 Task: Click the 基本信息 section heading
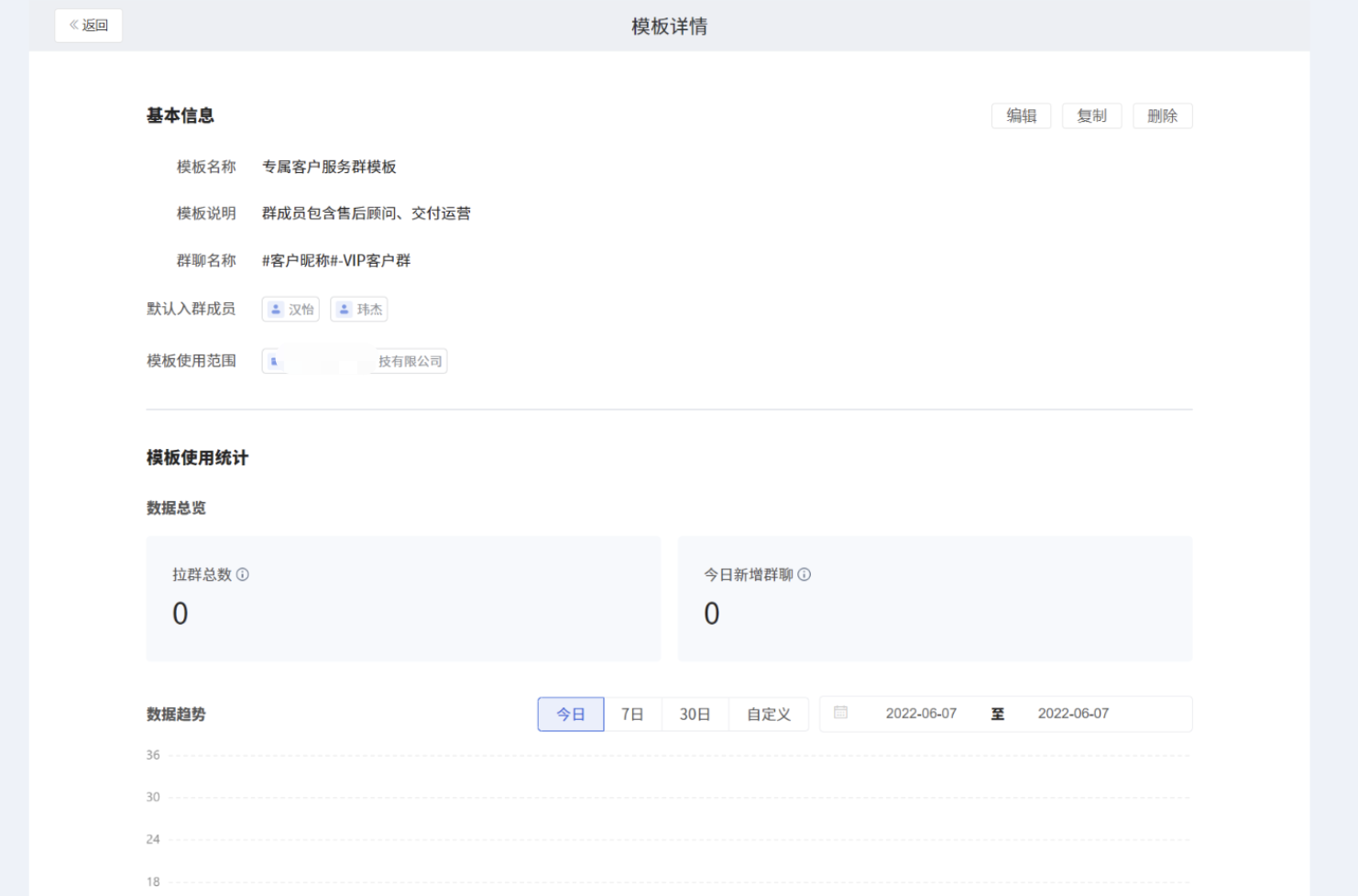point(181,115)
